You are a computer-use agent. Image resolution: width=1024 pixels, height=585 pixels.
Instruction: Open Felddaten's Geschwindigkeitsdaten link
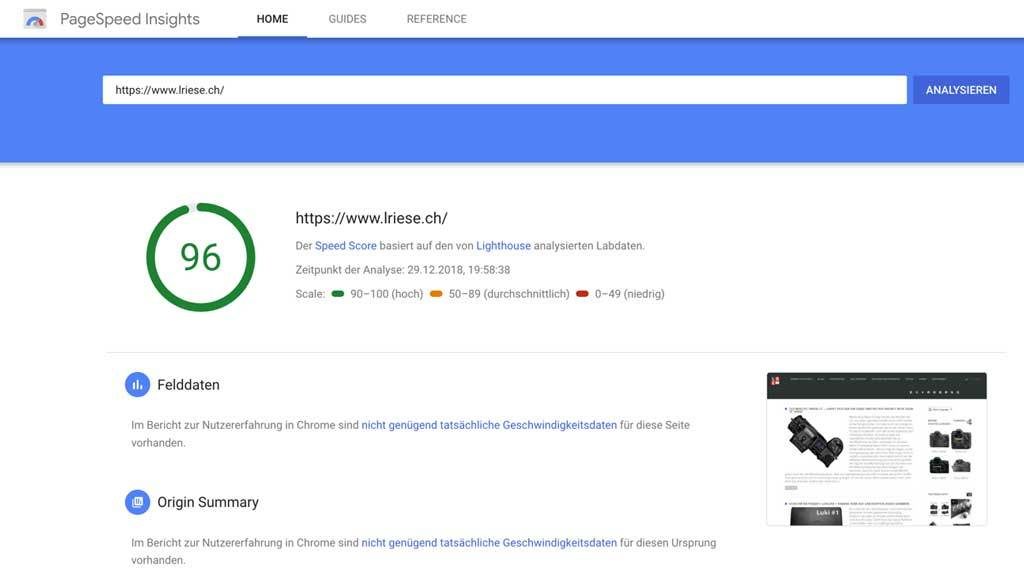click(x=489, y=425)
